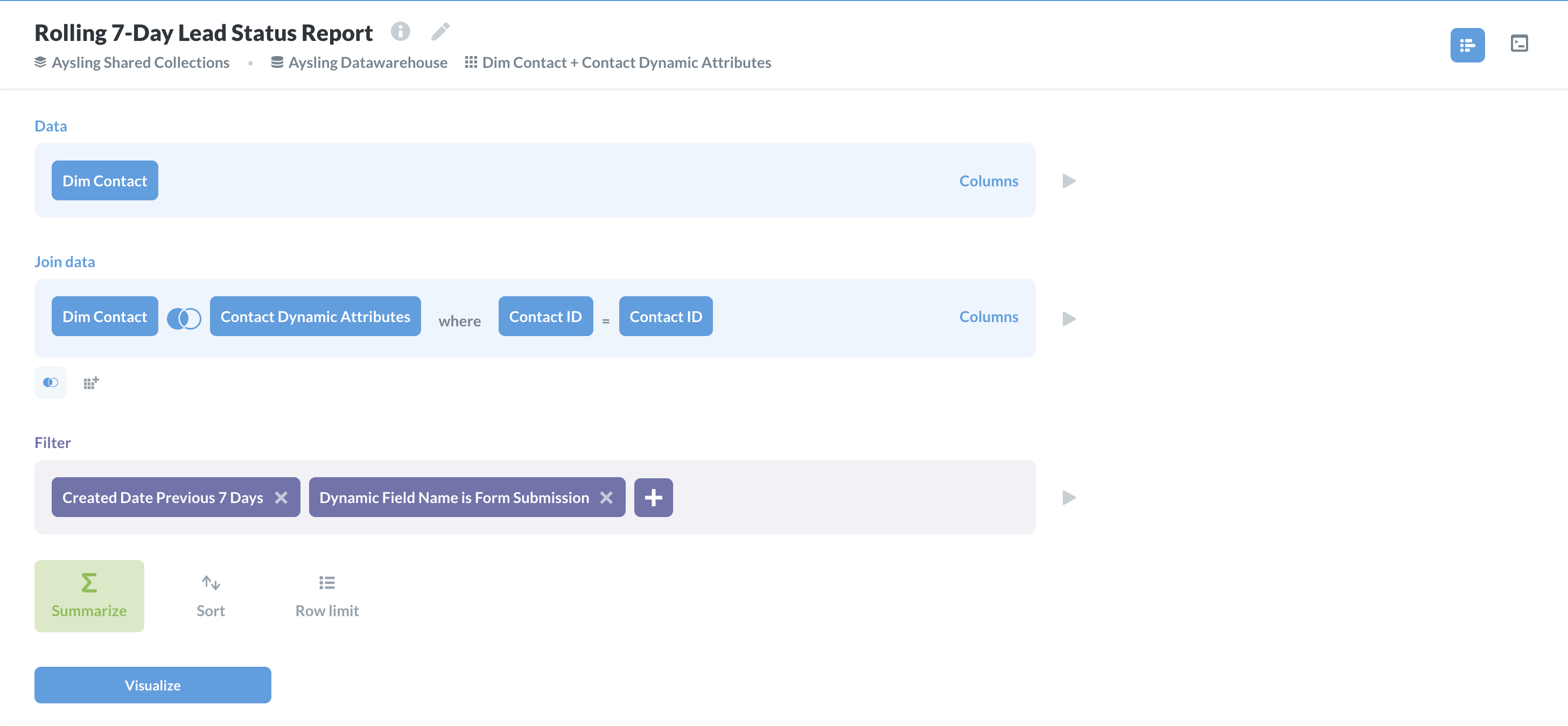This screenshot has height=726, width=1568.
Task: Add a custom column with the grid-plus icon
Action: (x=90, y=382)
